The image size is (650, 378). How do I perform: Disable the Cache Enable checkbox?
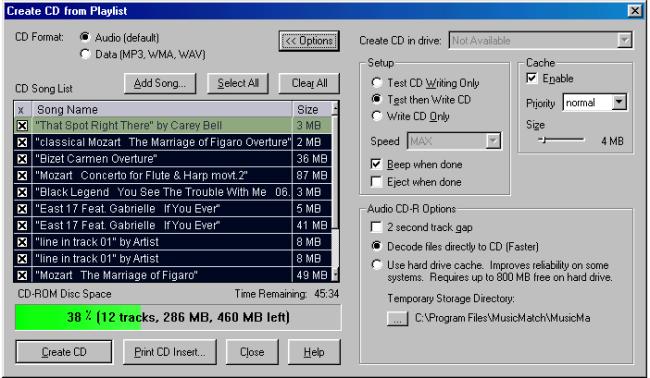(x=531, y=78)
